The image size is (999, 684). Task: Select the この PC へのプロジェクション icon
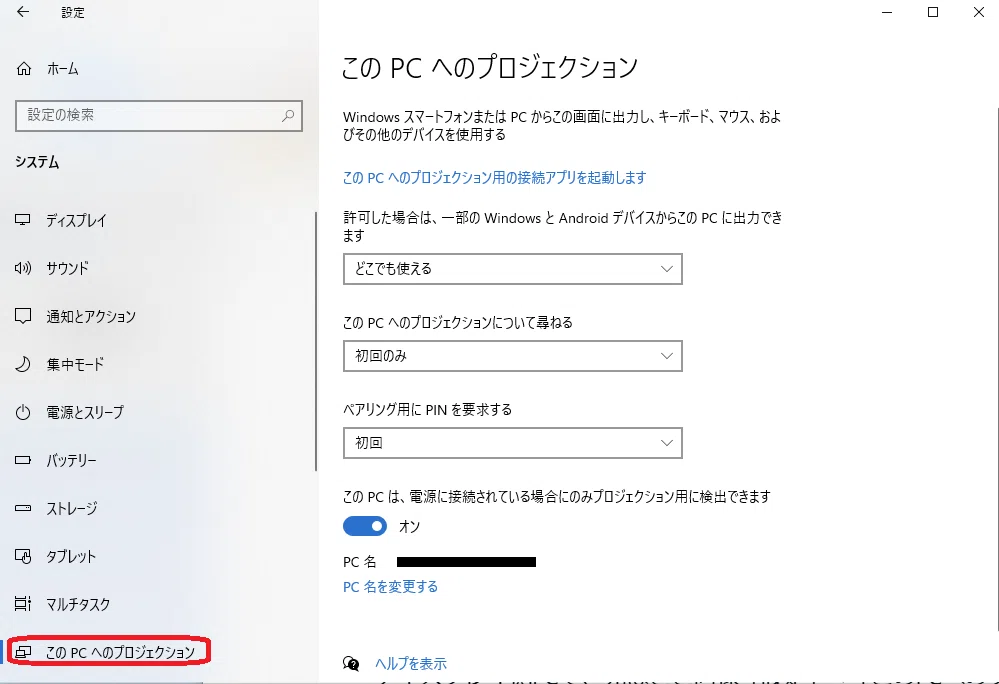[x=23, y=652]
